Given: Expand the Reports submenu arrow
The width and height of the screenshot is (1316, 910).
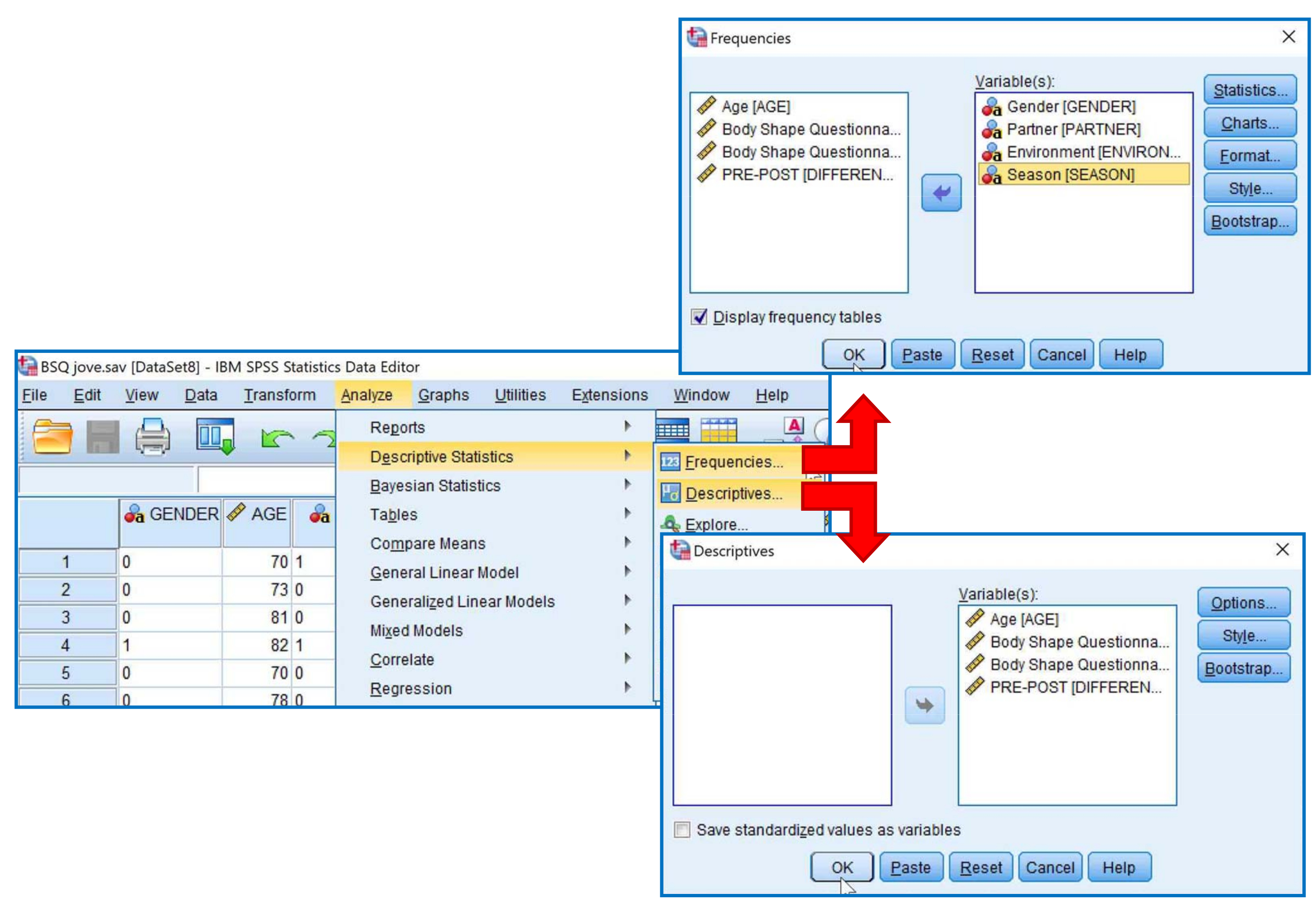Looking at the screenshot, I should (x=627, y=426).
